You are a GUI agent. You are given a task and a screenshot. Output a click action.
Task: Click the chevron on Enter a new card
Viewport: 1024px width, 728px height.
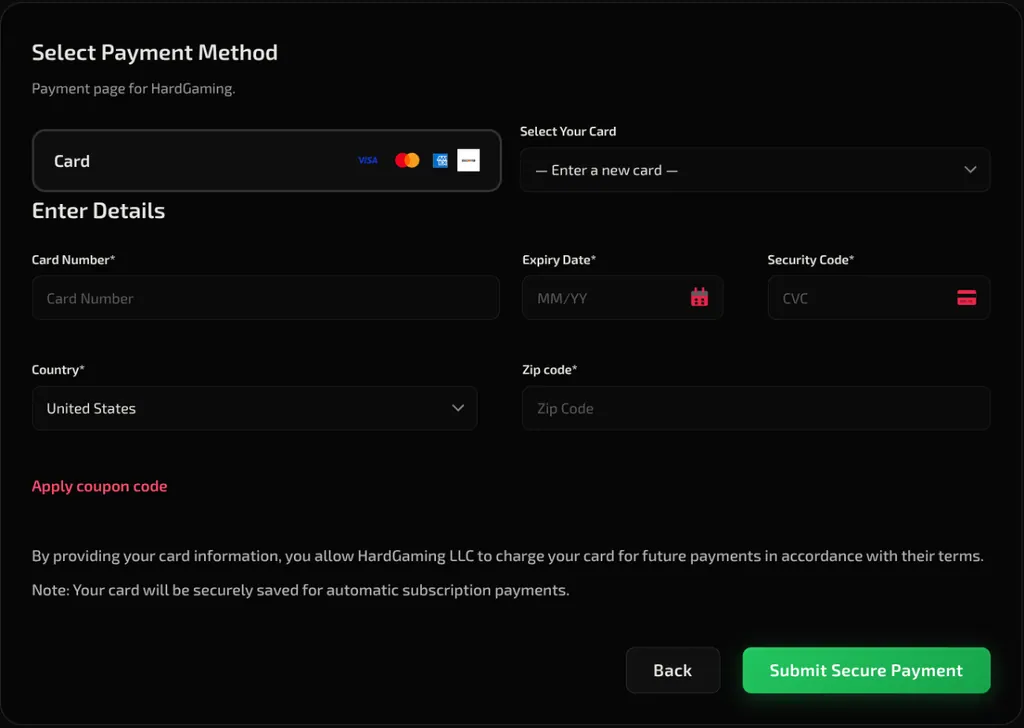pos(970,170)
